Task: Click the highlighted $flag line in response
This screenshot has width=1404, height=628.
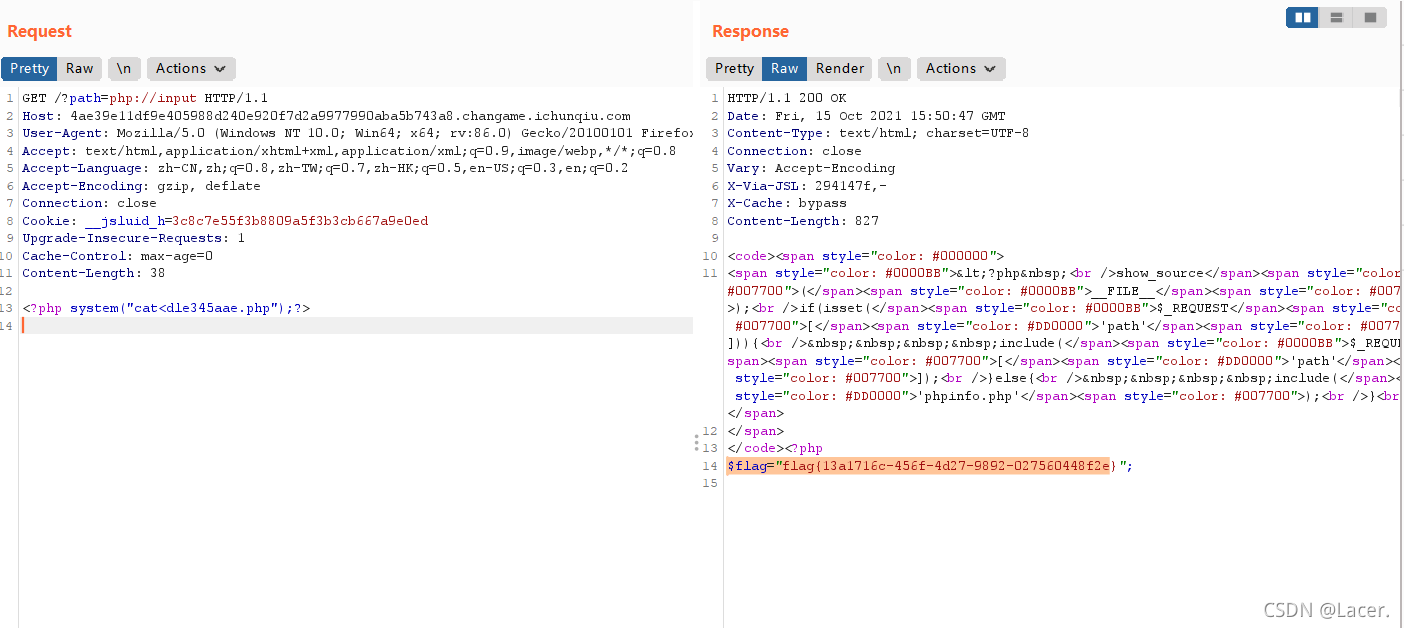Action: (x=930, y=466)
